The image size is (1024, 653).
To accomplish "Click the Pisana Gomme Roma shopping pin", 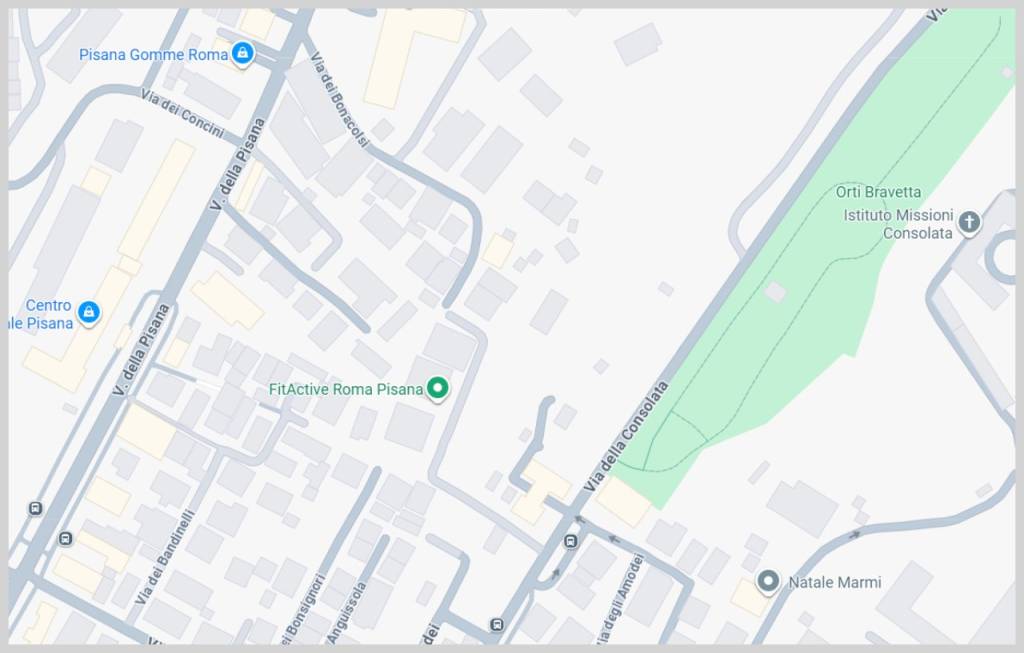I will coord(243,54).
